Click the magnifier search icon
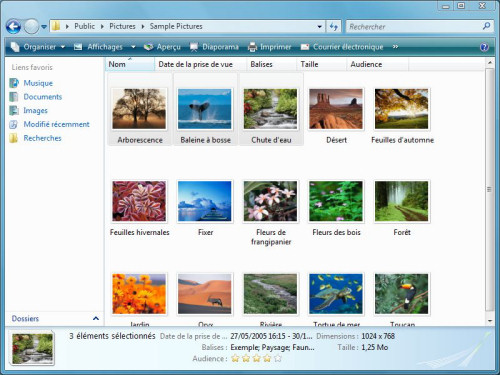Image resolution: width=500 pixels, height=375 pixels. click(486, 26)
